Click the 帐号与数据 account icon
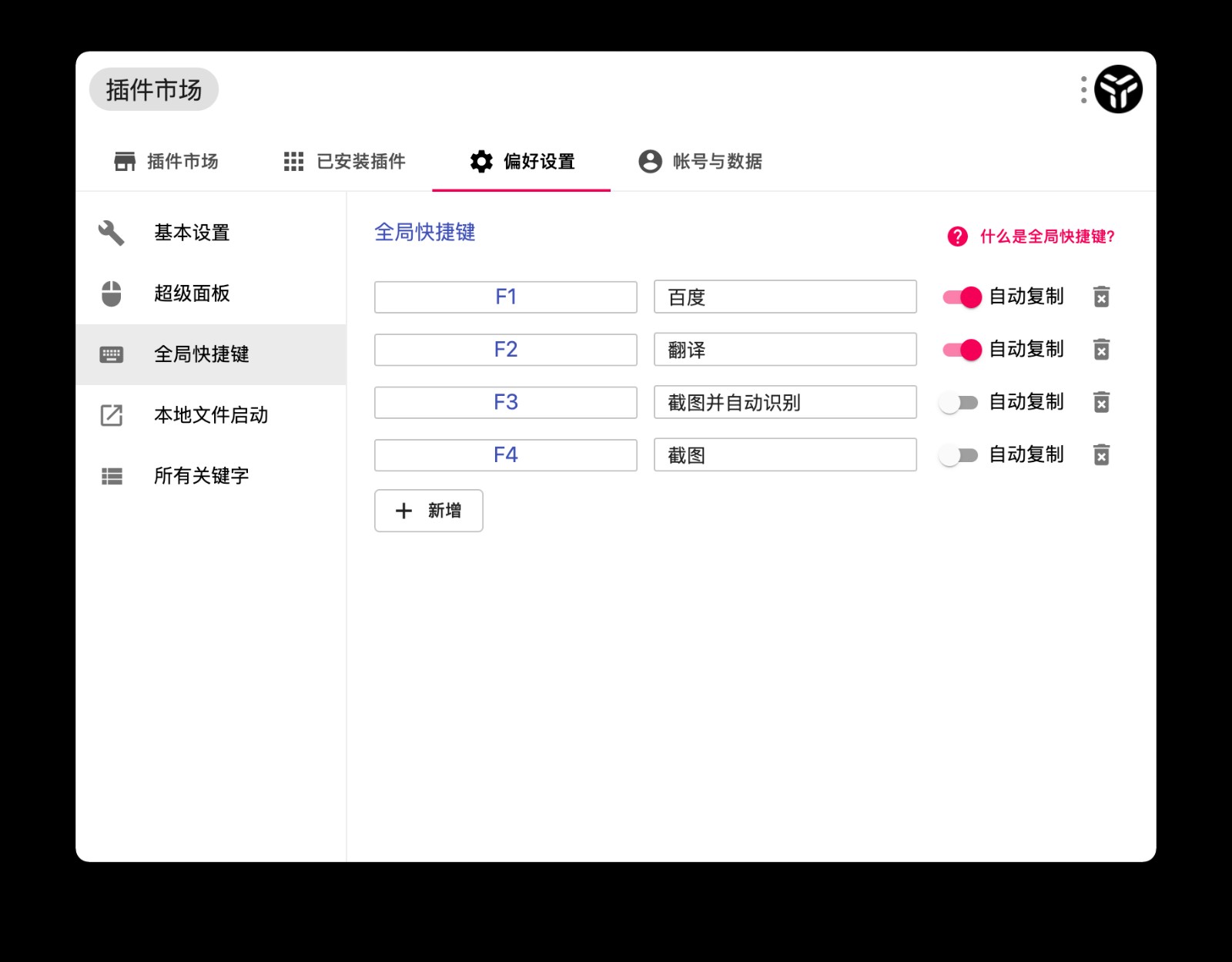The width and height of the screenshot is (1232, 962). [650, 161]
